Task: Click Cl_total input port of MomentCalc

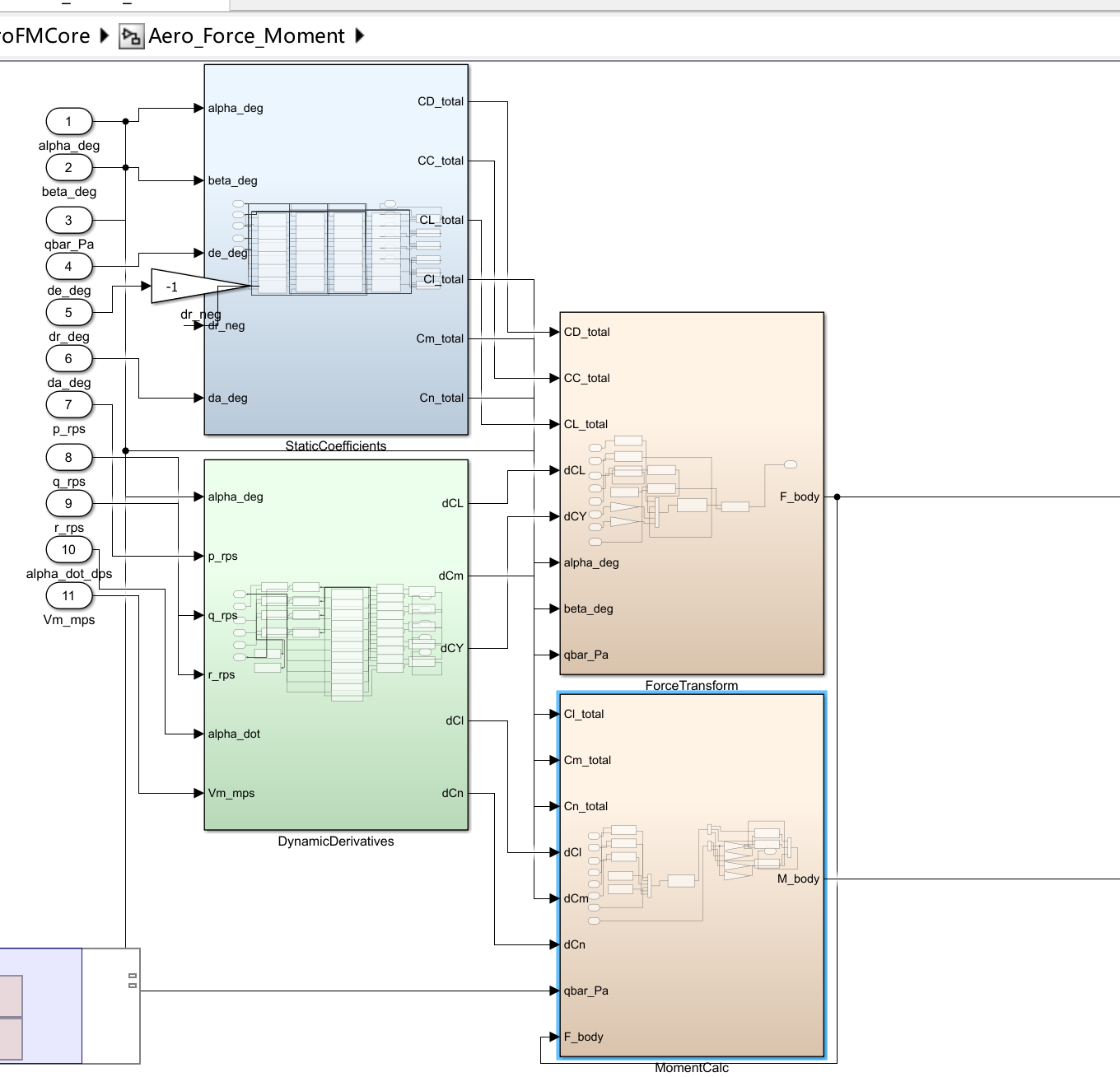Action: click(584, 715)
